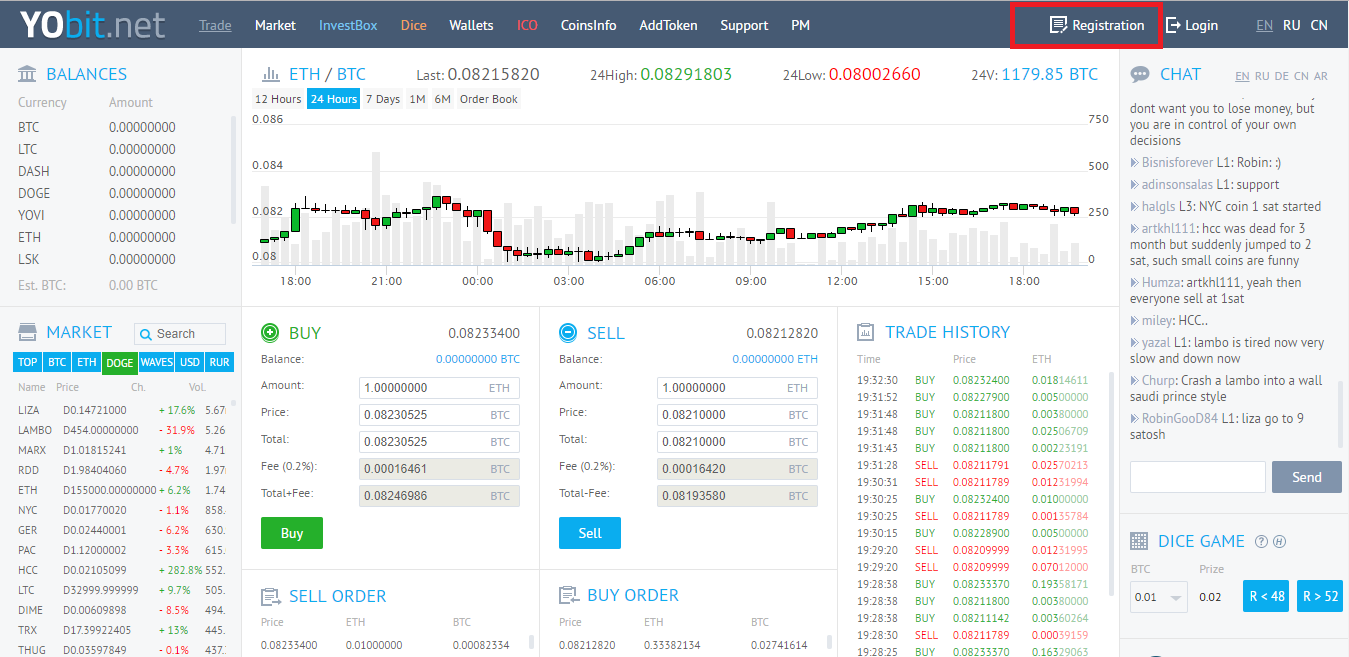Viewport: 1349px width, 657px height.
Task: Select the HCC market row
Action: 122,570
